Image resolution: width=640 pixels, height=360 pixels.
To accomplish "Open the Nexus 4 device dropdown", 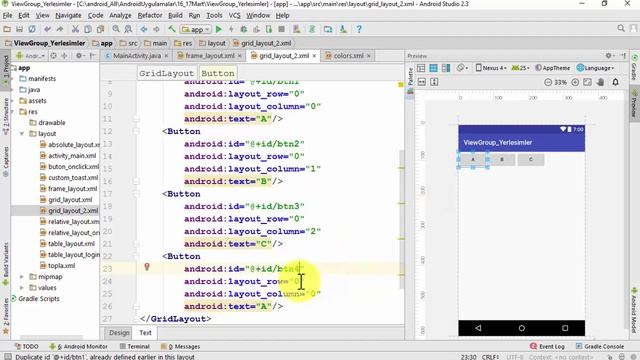I will (x=491, y=68).
